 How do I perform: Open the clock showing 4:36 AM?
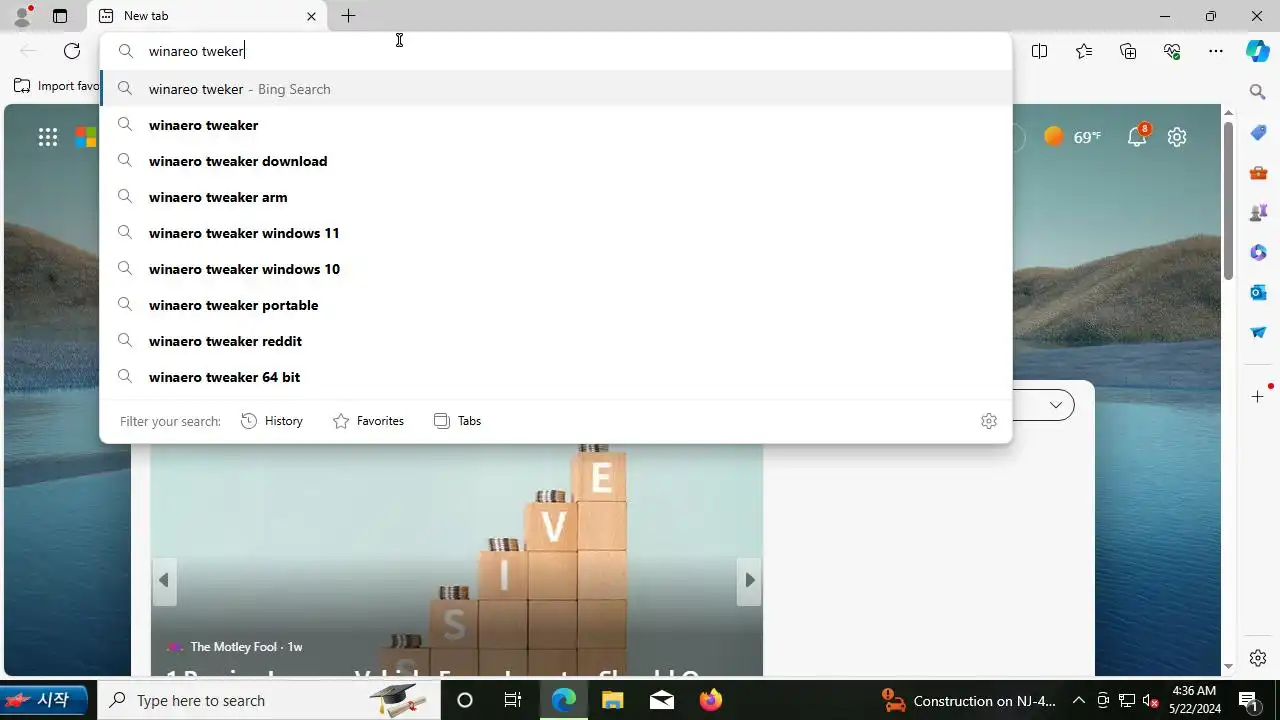(x=1194, y=700)
